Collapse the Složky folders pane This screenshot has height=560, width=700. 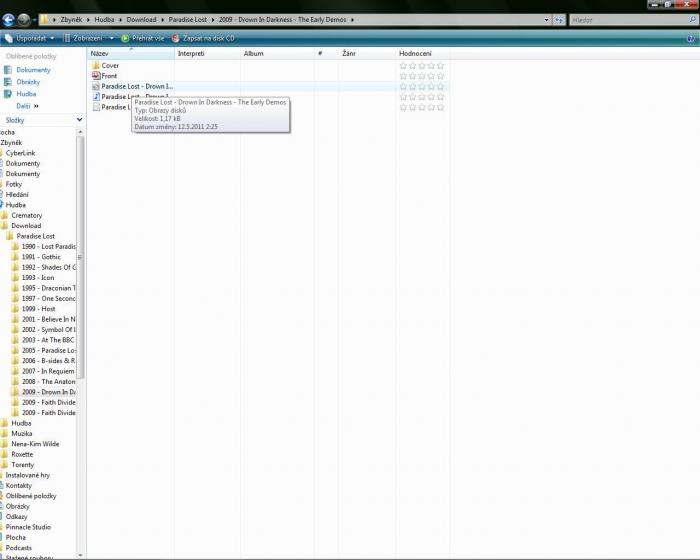pos(79,119)
